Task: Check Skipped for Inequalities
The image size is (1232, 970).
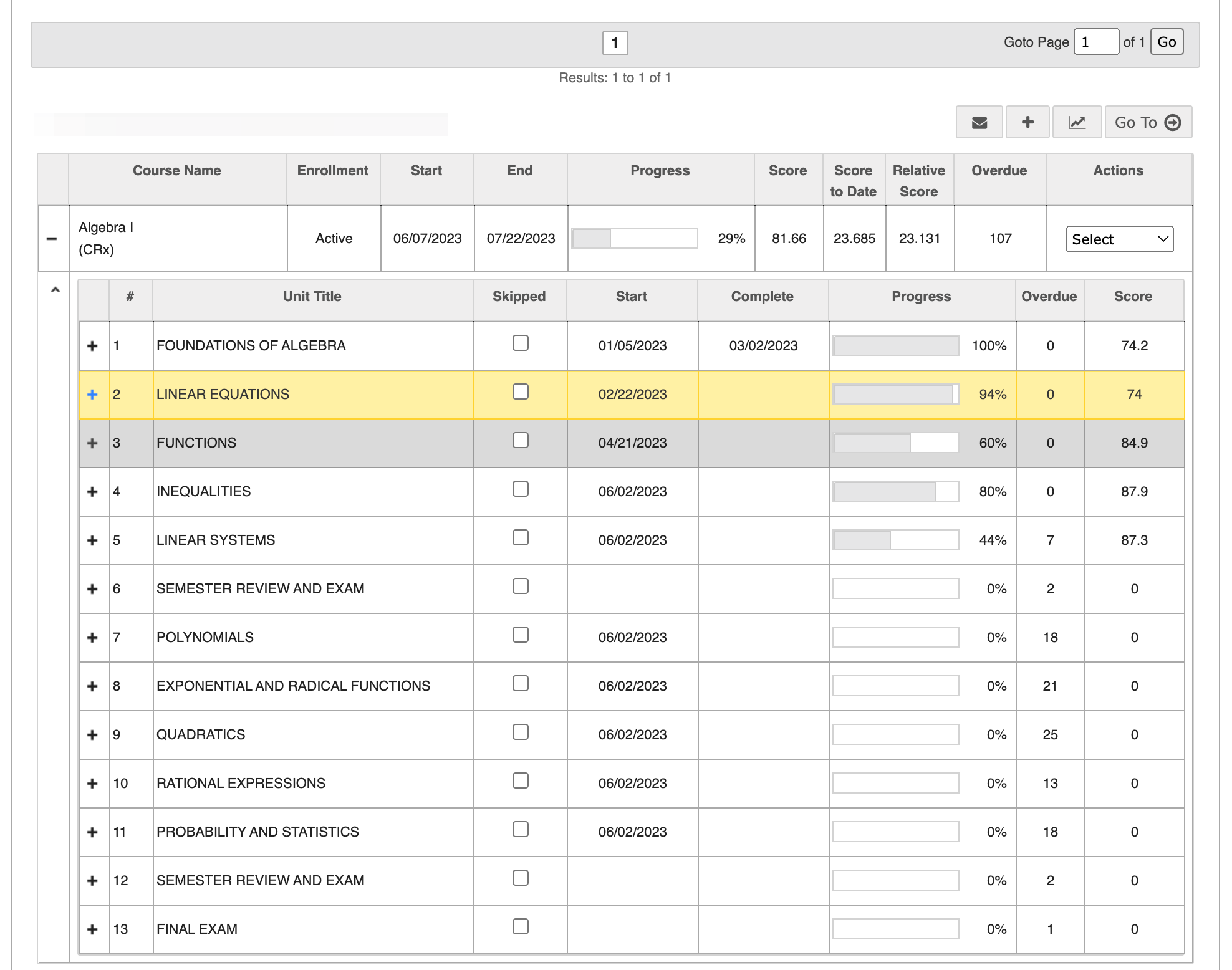Action: [521, 489]
